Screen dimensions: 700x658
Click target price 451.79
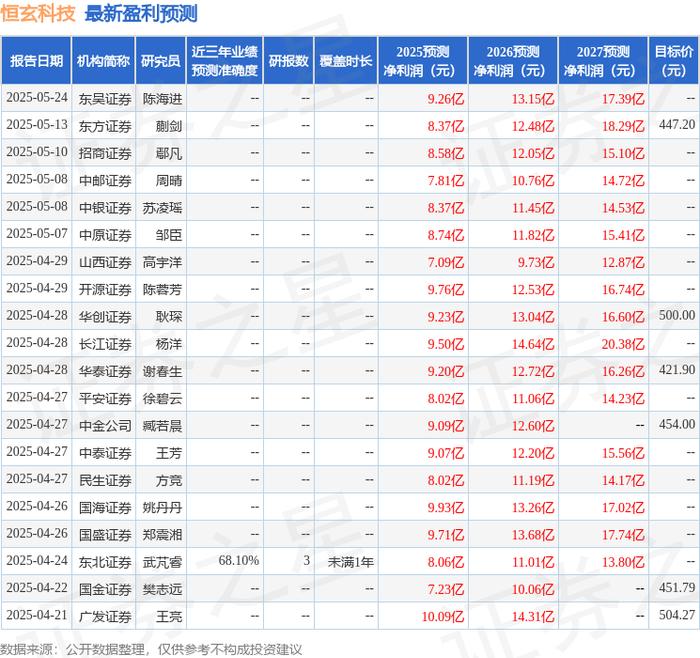tap(677, 587)
